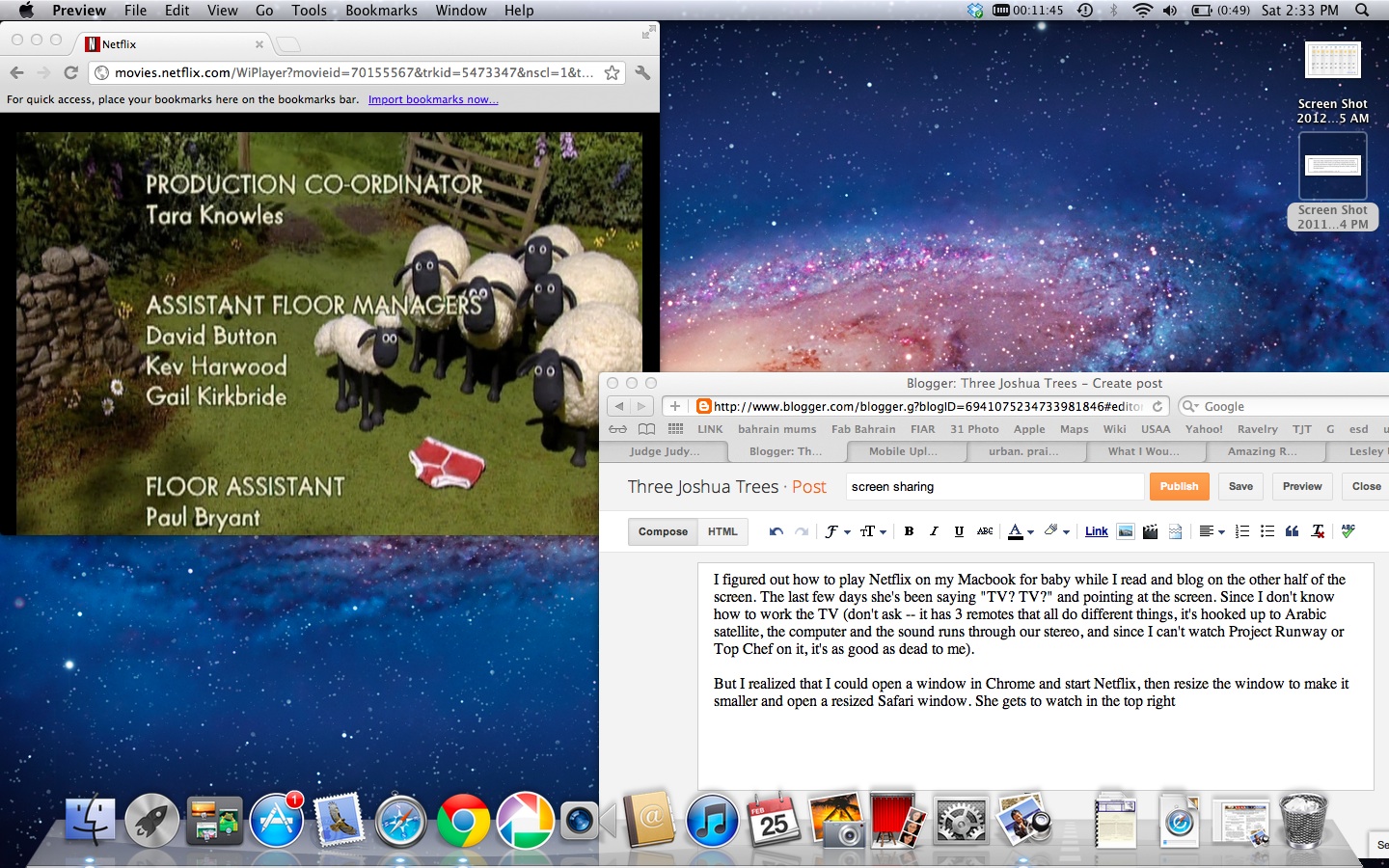This screenshot has width=1389, height=868.
Task: Go back in Chrome Netflix window
Action: tap(16, 72)
